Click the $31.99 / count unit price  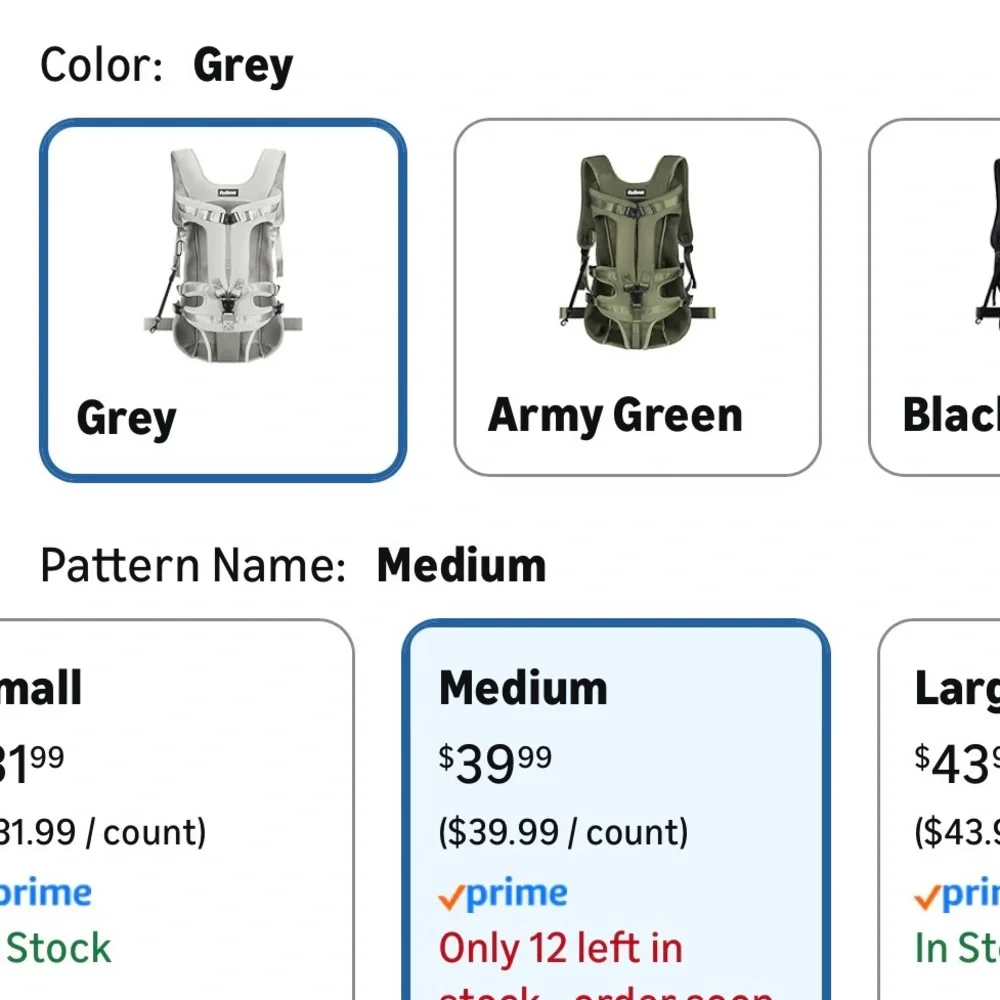tap(103, 832)
